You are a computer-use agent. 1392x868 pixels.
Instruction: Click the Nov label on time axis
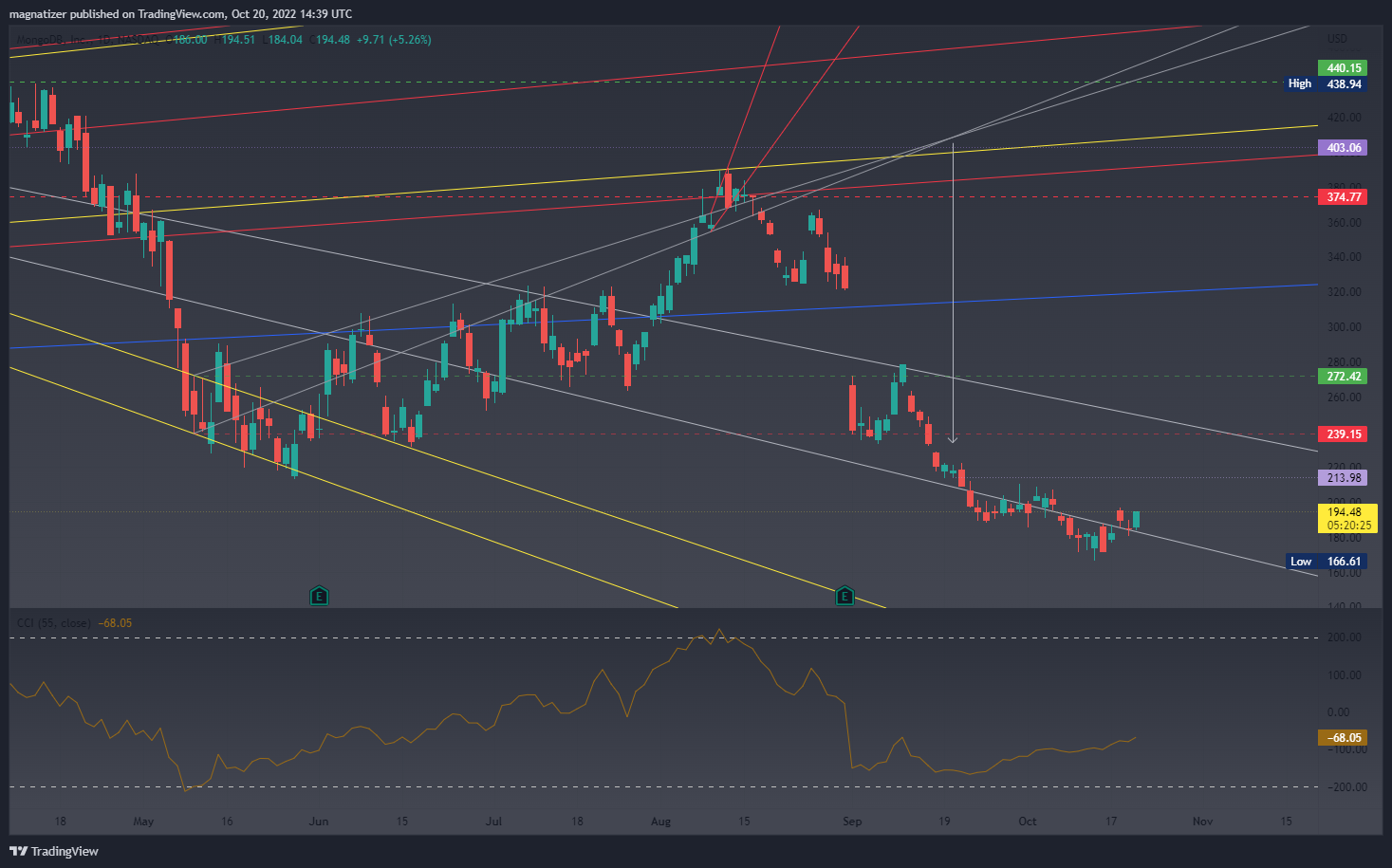click(1202, 822)
